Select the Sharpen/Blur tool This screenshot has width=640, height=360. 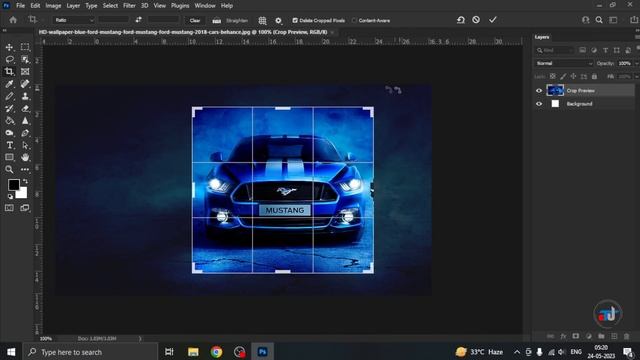(x=25, y=121)
